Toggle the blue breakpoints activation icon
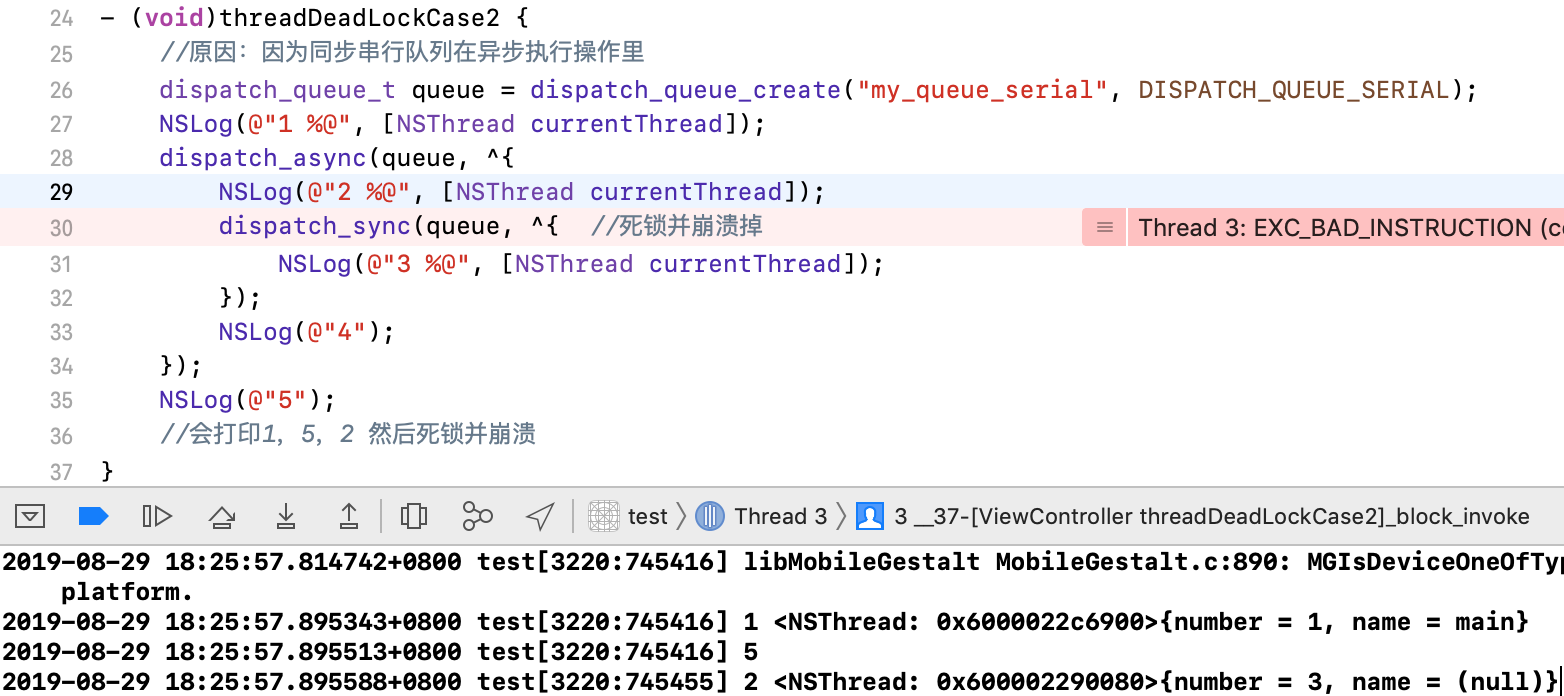Viewport: 1564px width, 696px height. point(93,516)
